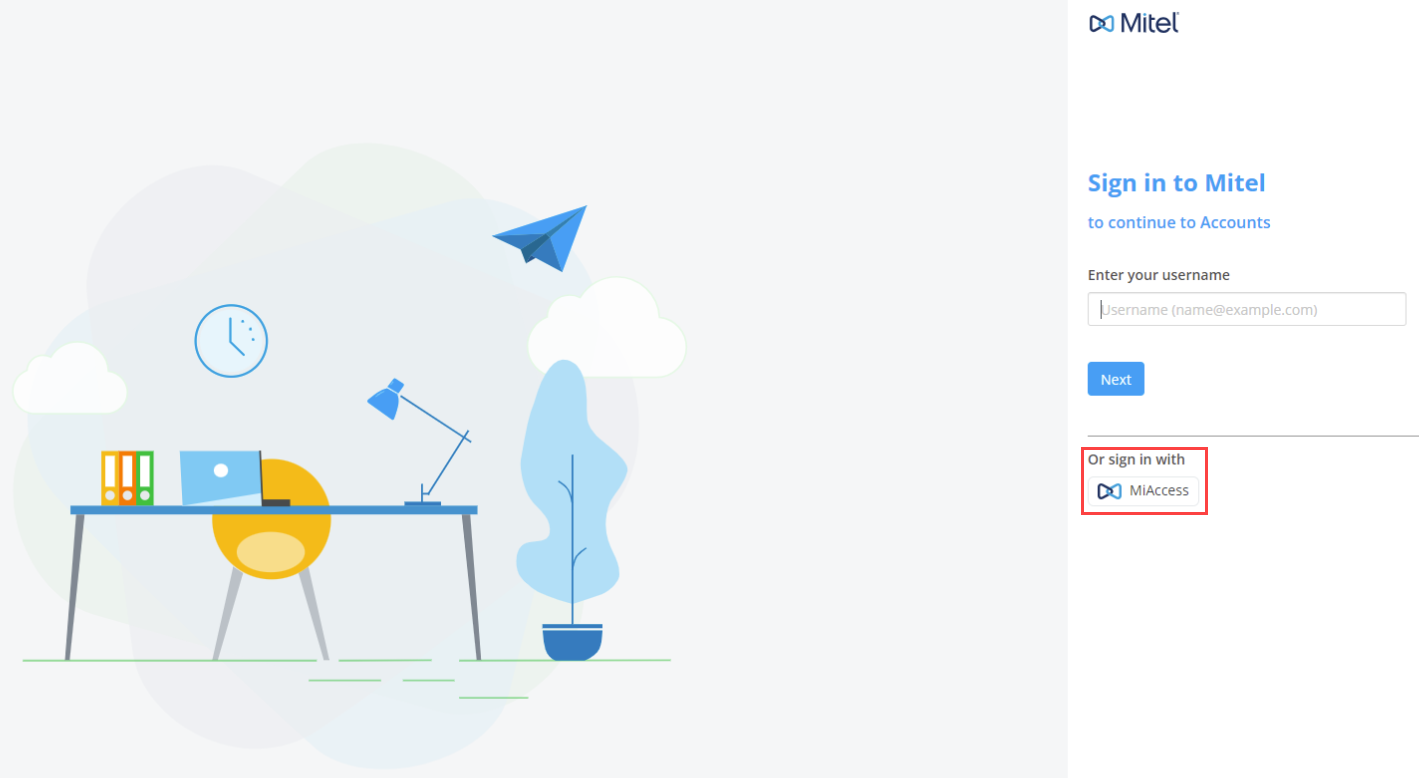Click the Mitel logo at top
1419x778 pixels.
1134,23
